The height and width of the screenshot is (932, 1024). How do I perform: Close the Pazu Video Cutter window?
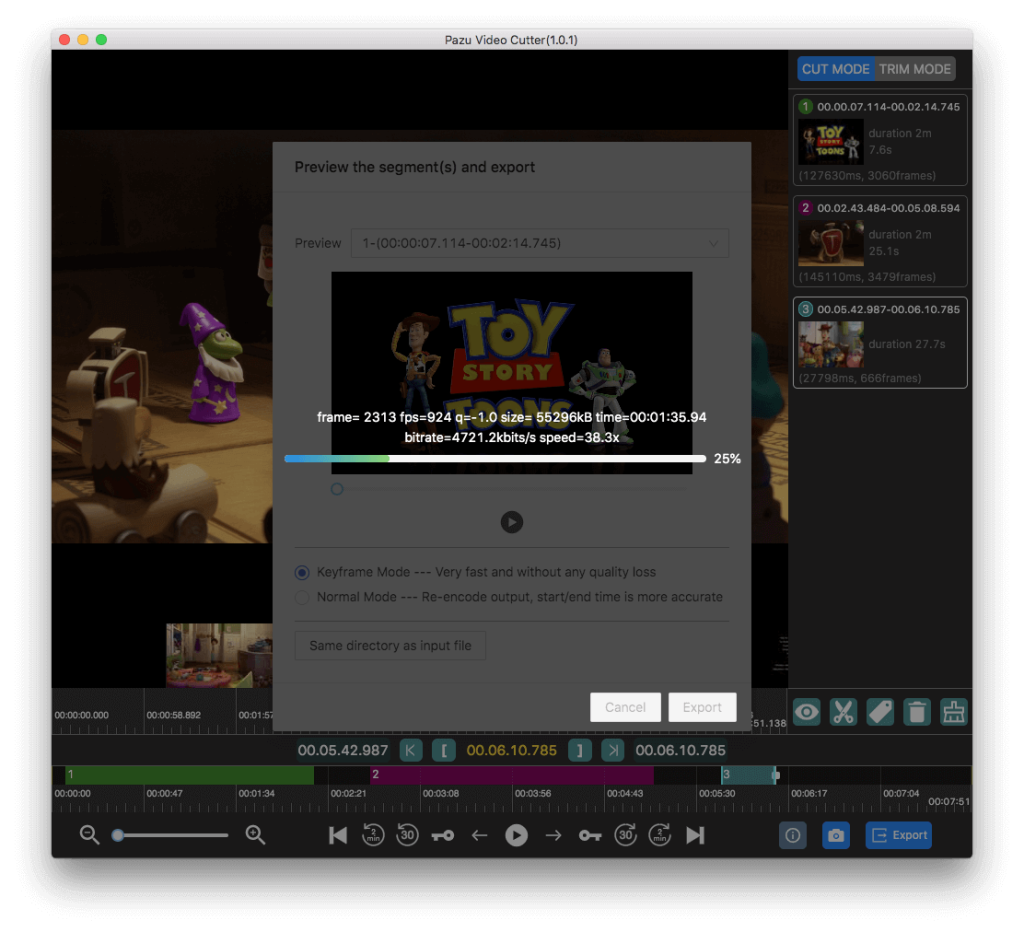coord(65,40)
